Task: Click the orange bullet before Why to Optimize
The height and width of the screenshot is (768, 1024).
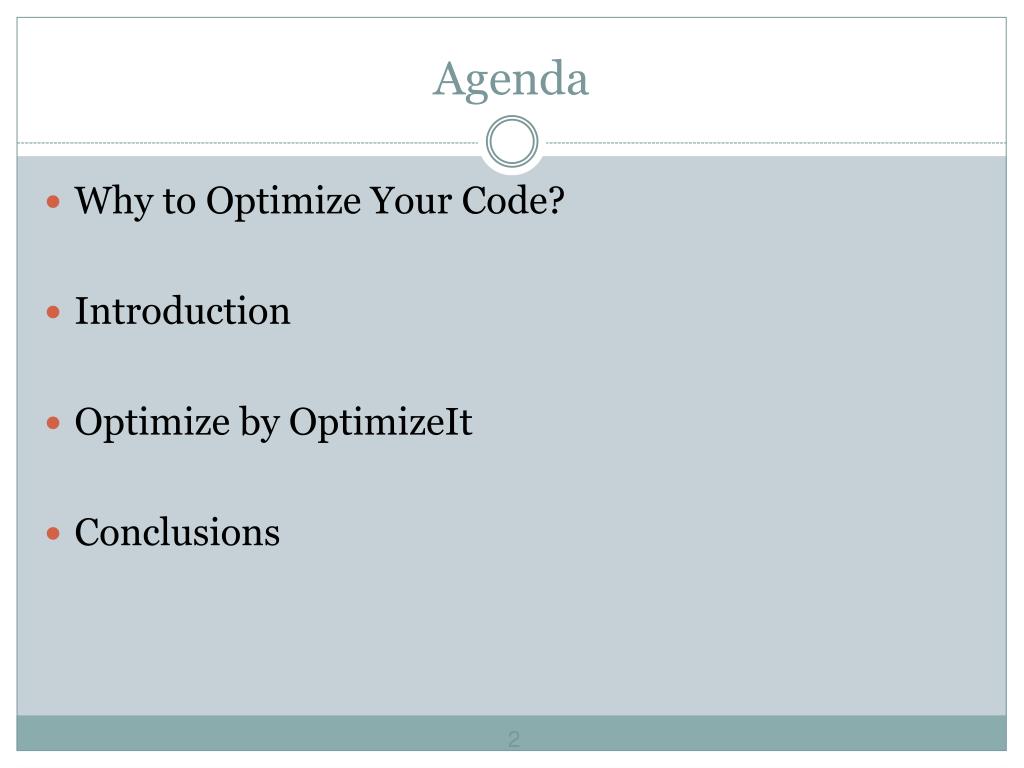Action: point(54,202)
